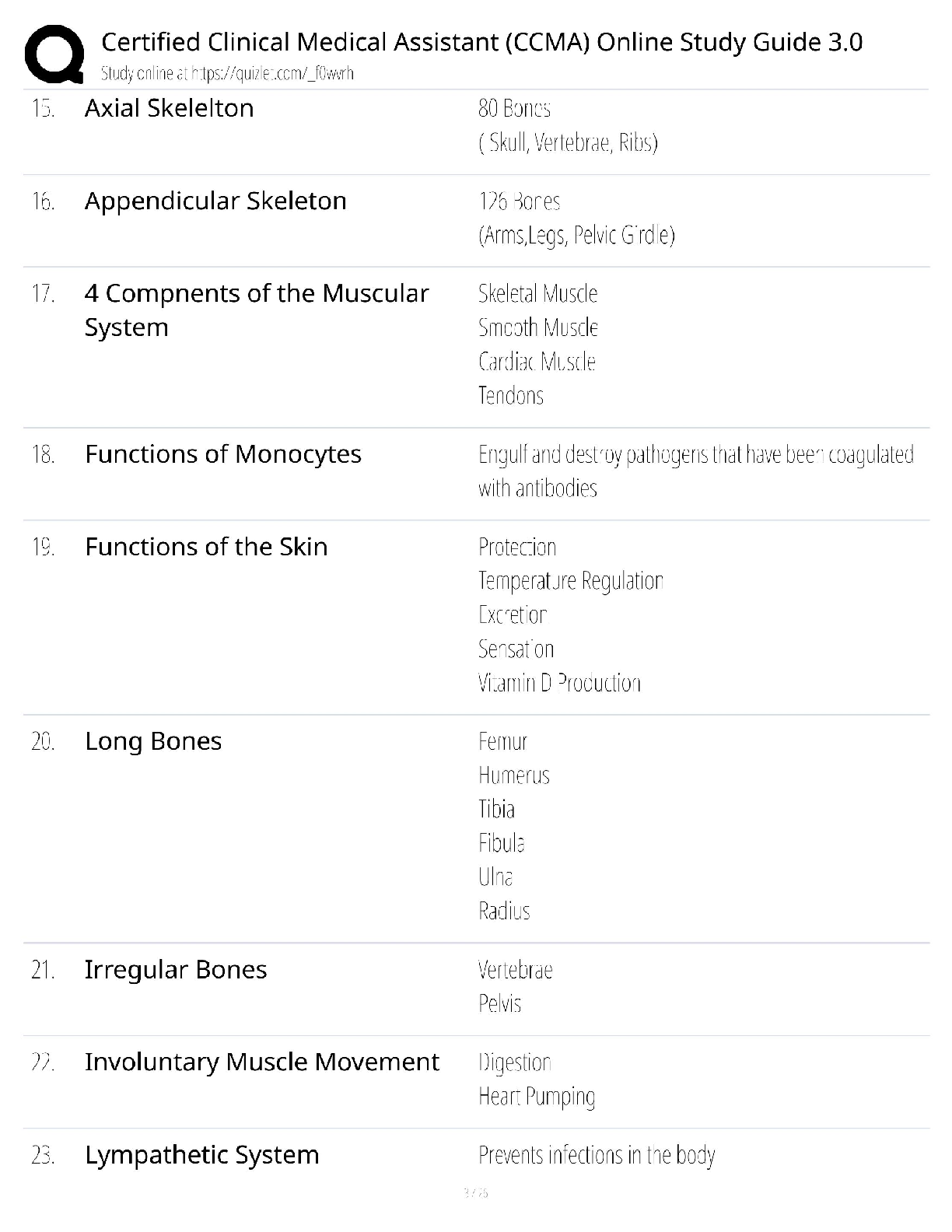Click the page number at page bottom
This screenshot has height=1232, width=952.
point(475,1192)
